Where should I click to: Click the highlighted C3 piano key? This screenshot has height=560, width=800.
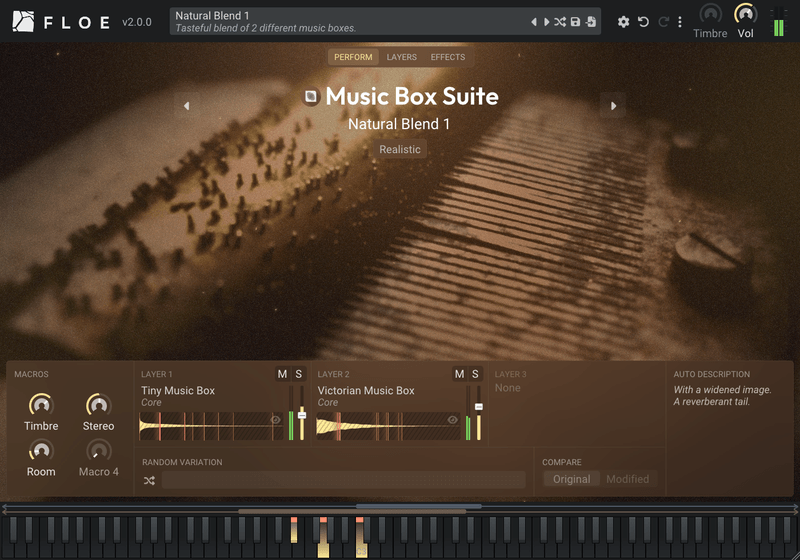(361, 548)
